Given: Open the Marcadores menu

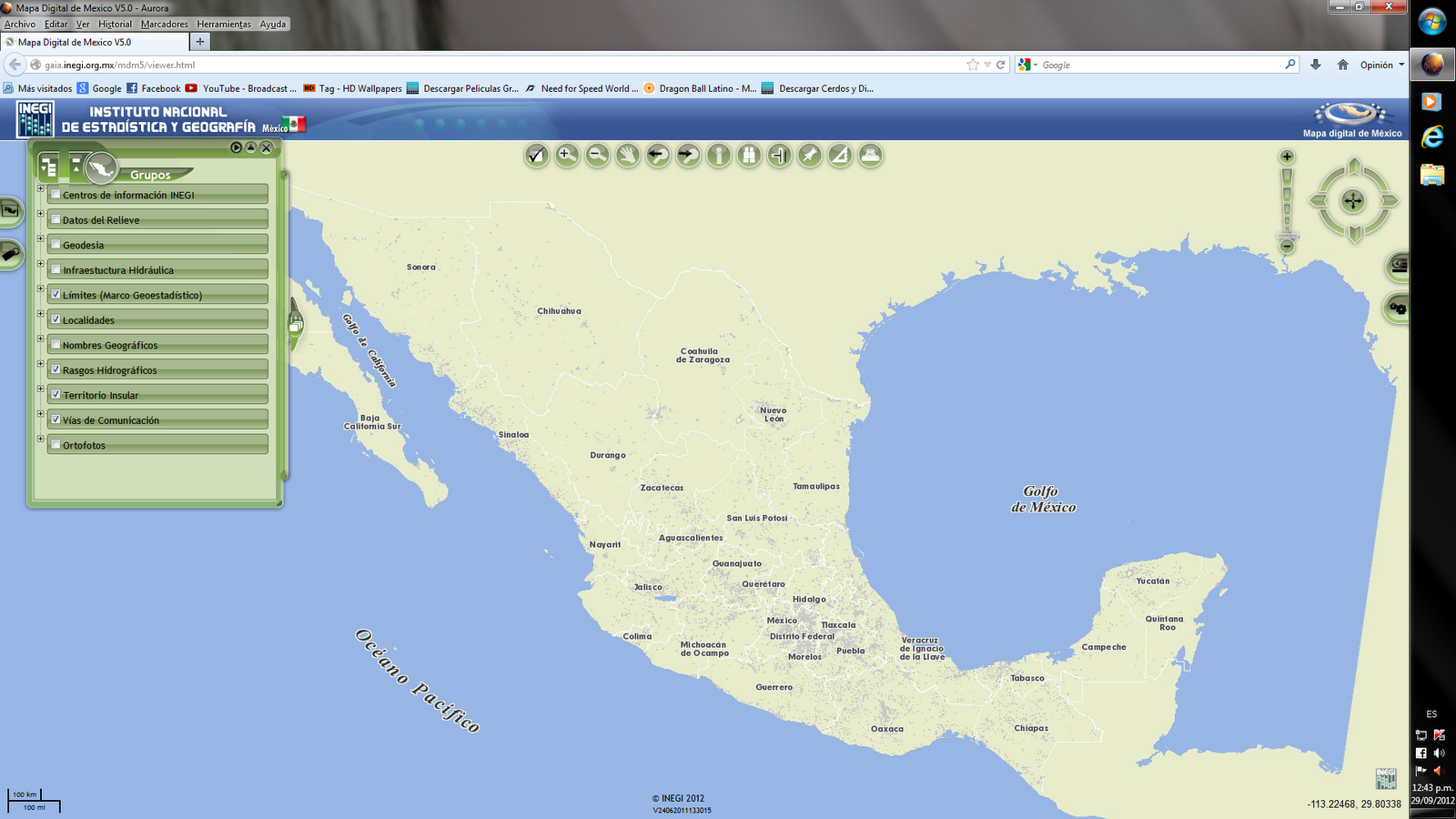Looking at the screenshot, I should click(x=164, y=25).
